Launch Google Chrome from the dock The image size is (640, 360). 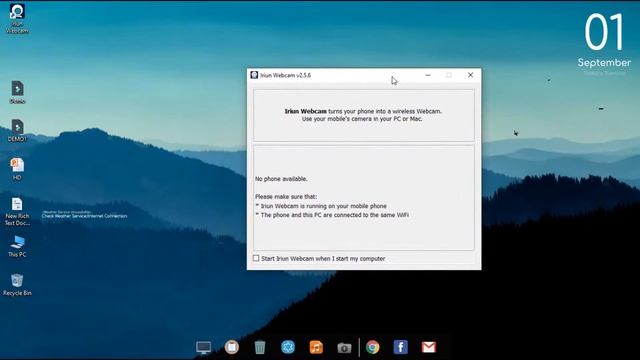click(372, 347)
